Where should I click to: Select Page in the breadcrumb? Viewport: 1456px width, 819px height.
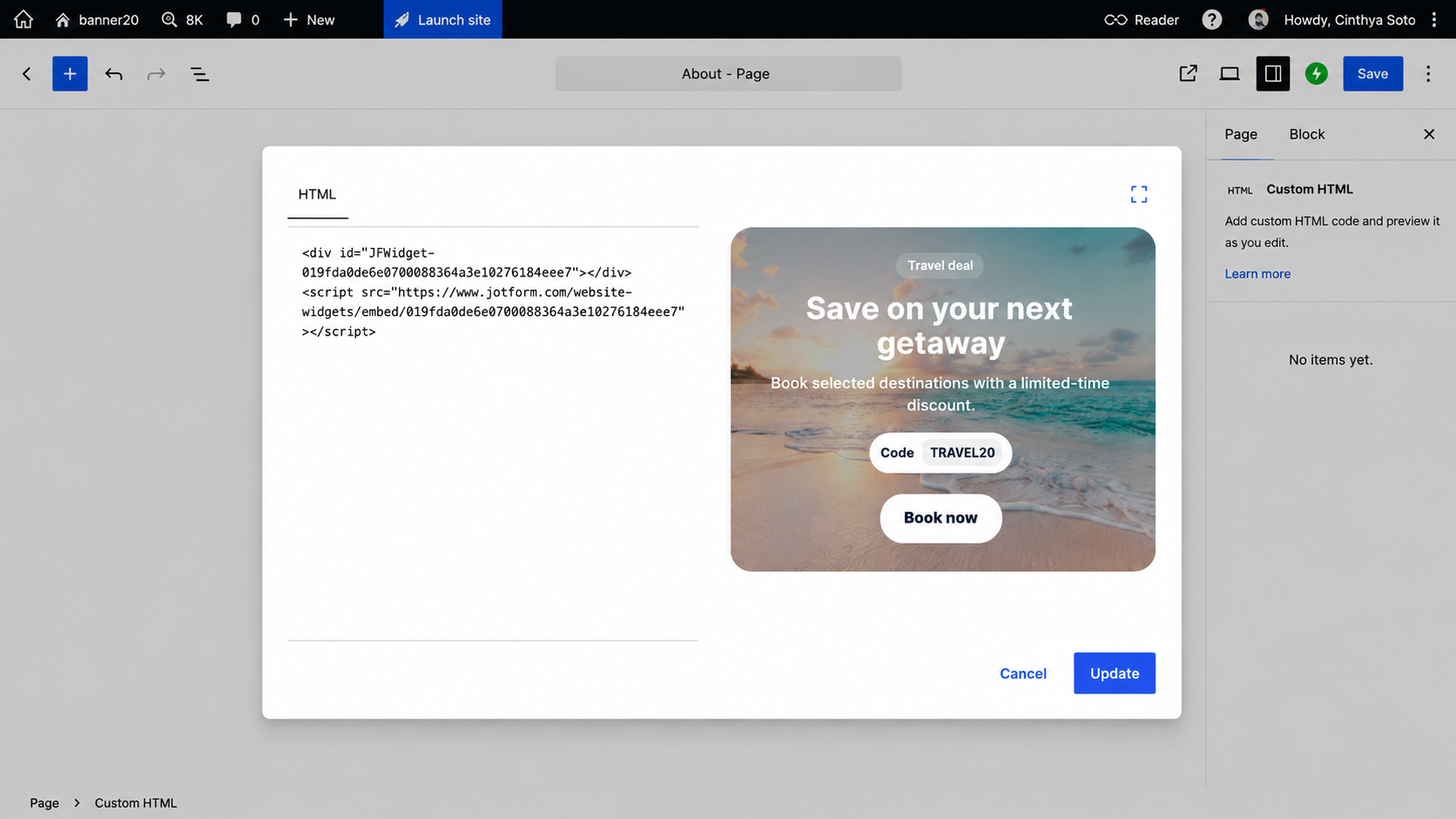click(44, 803)
